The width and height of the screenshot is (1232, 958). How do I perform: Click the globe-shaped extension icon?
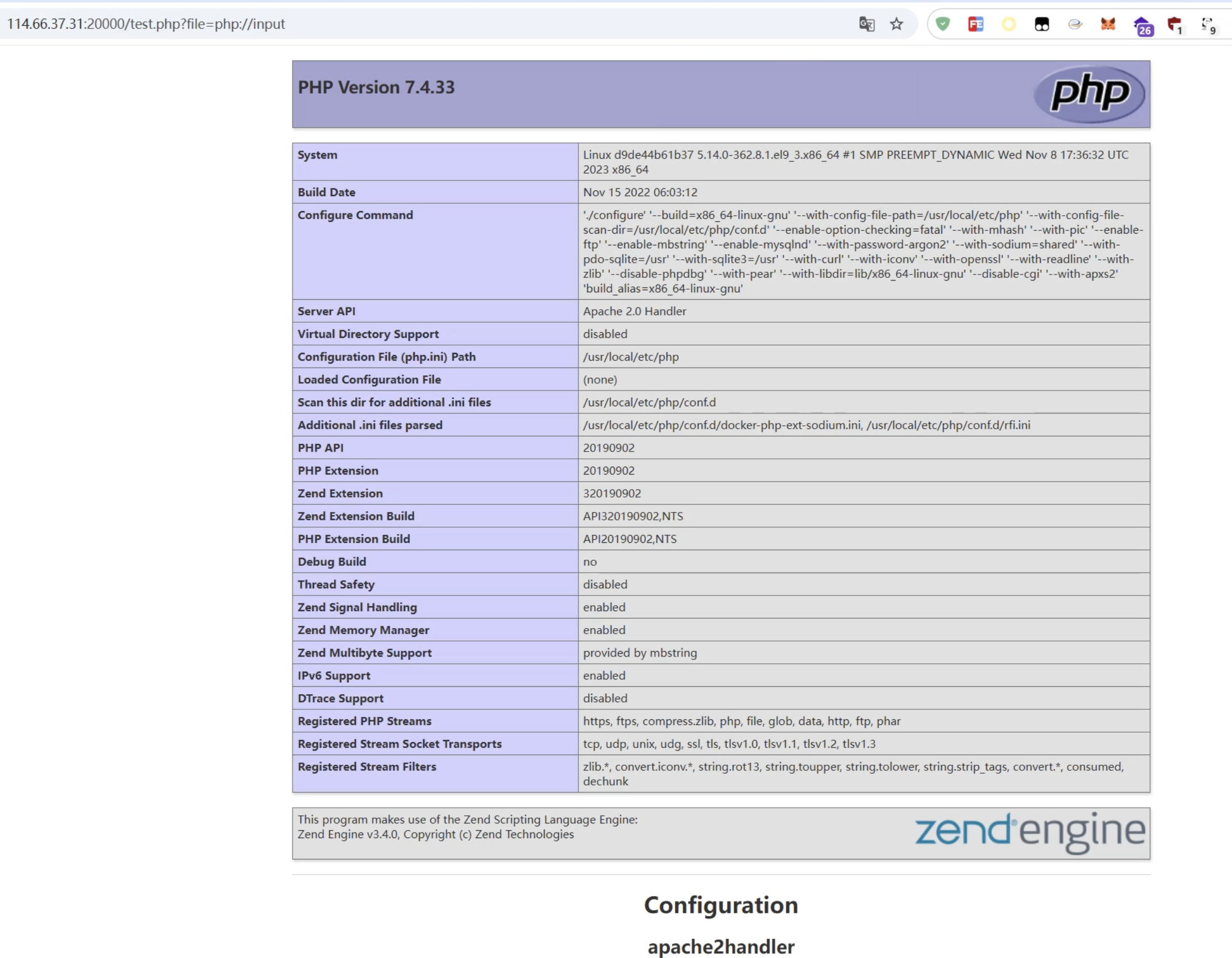(1074, 24)
